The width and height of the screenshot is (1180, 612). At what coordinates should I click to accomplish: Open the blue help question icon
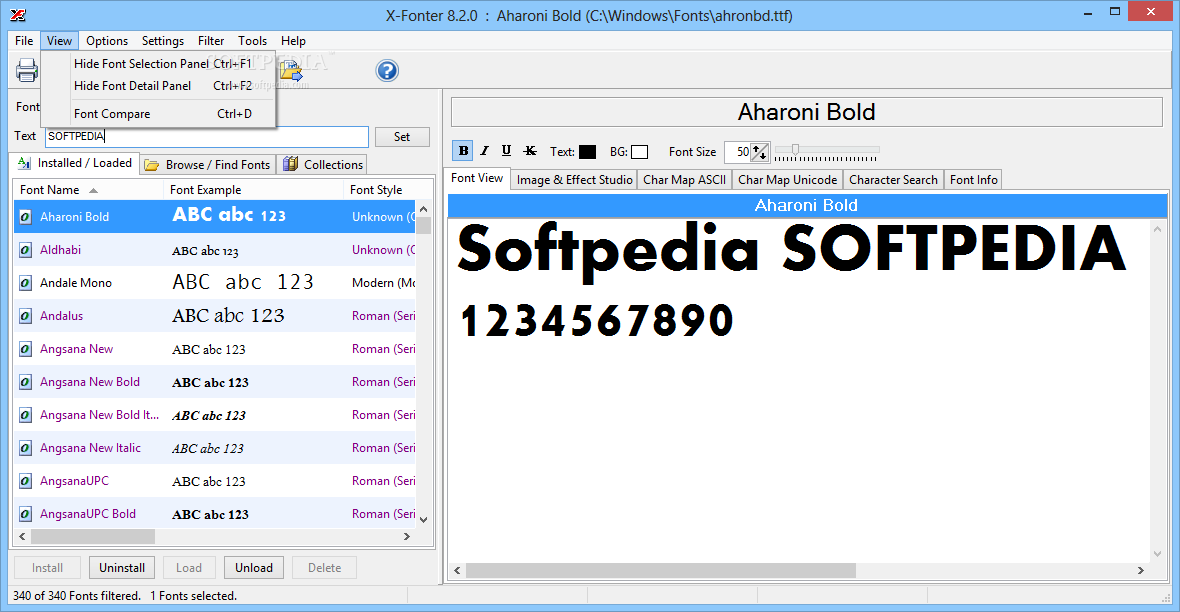[x=387, y=71]
